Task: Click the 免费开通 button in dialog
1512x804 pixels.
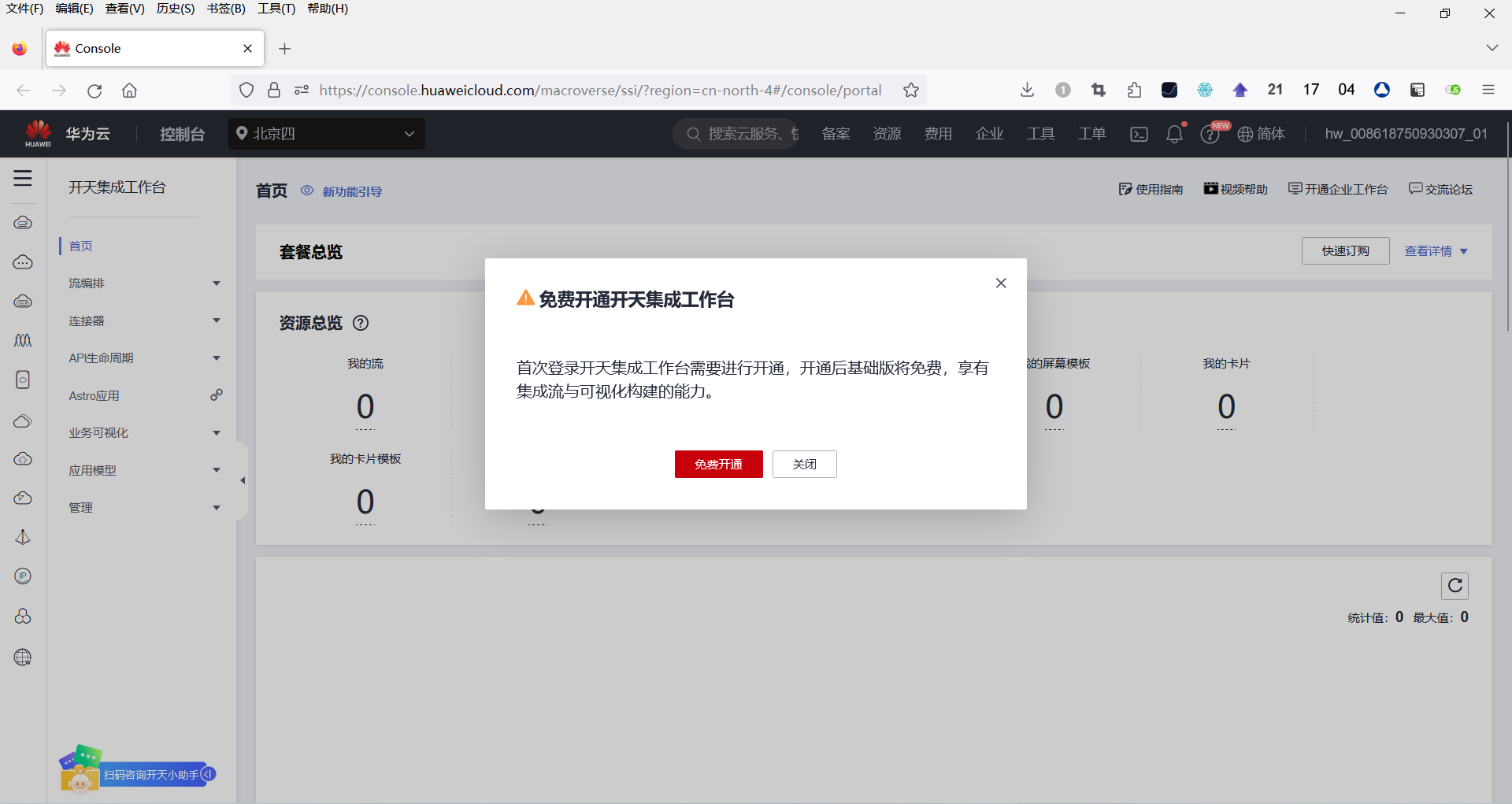Action: point(717,464)
